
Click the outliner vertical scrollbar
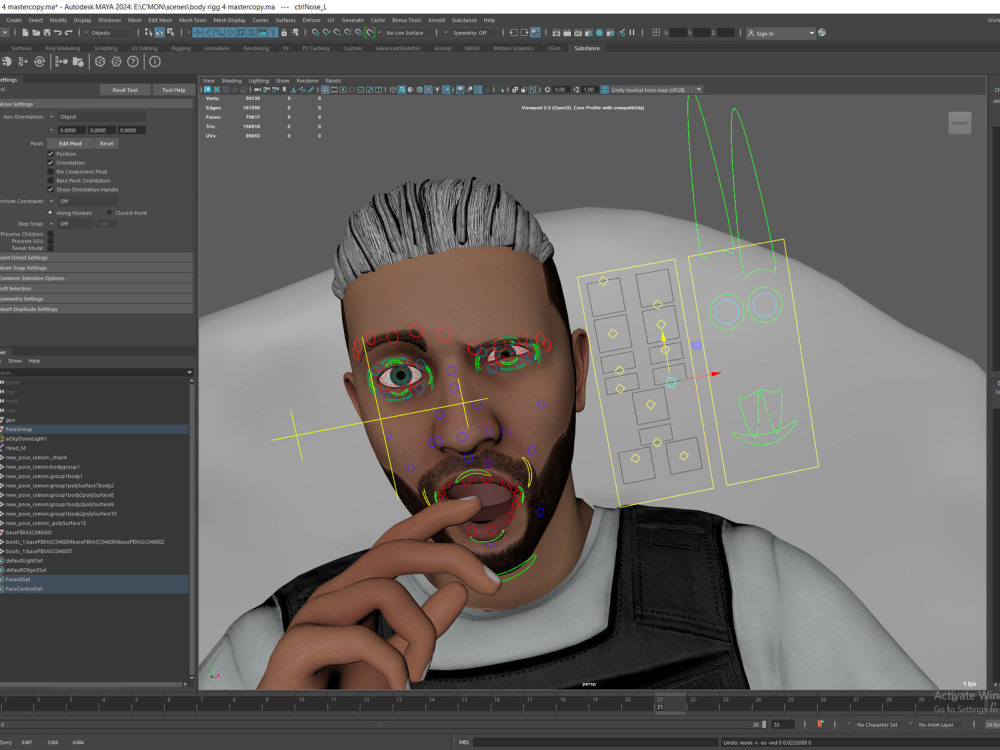[x=191, y=529]
